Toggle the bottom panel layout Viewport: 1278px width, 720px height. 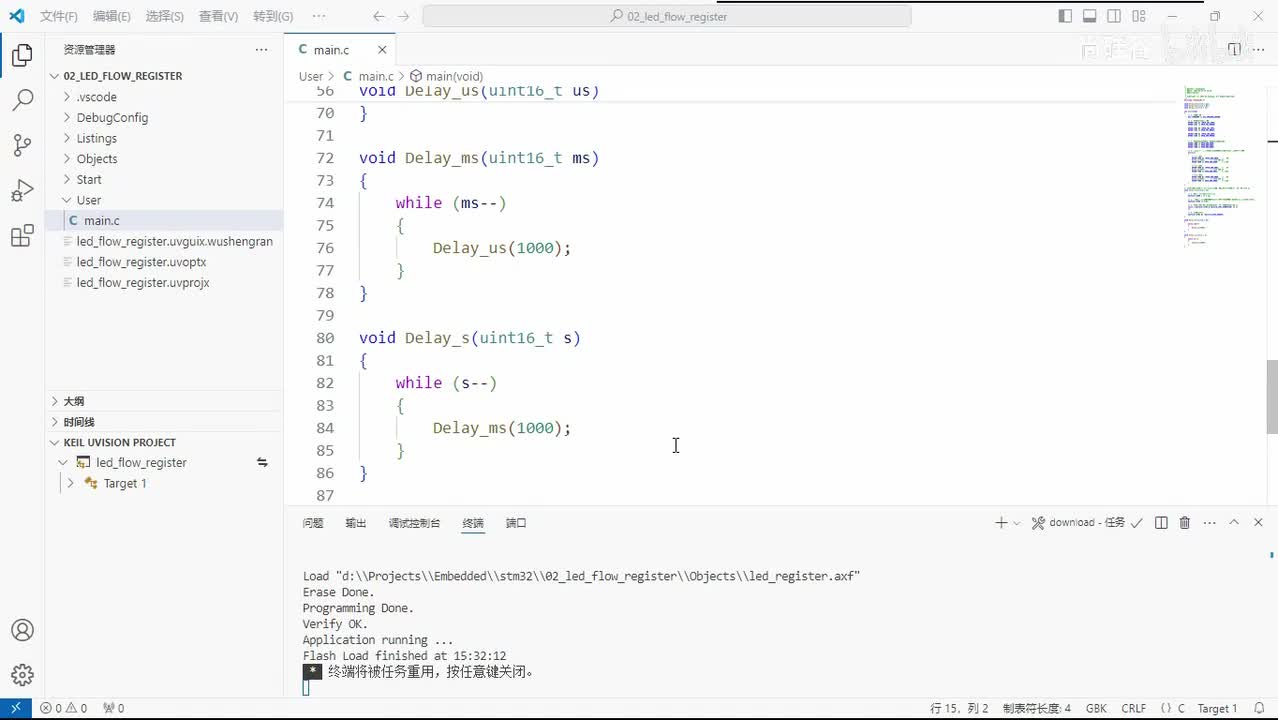click(1090, 16)
